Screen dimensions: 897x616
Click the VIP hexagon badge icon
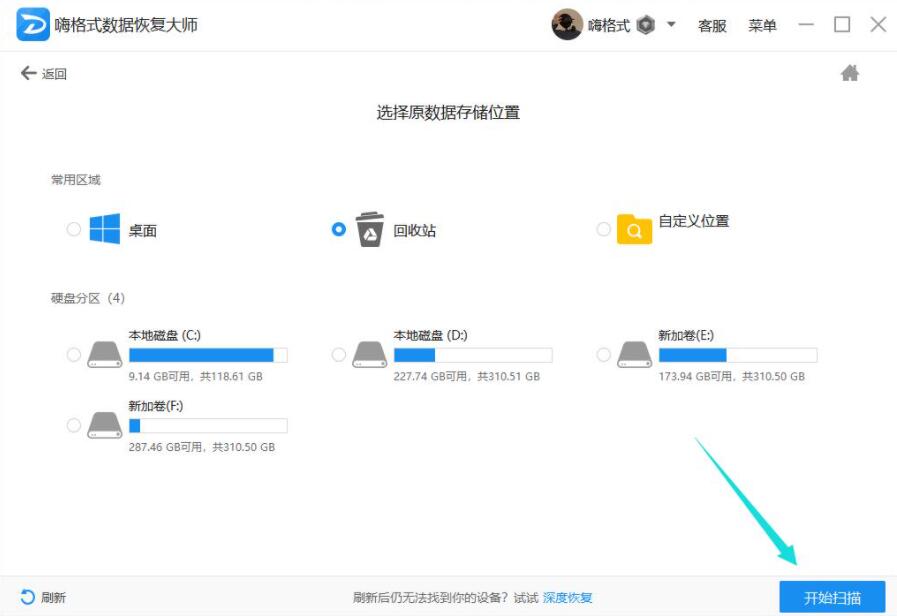645,25
